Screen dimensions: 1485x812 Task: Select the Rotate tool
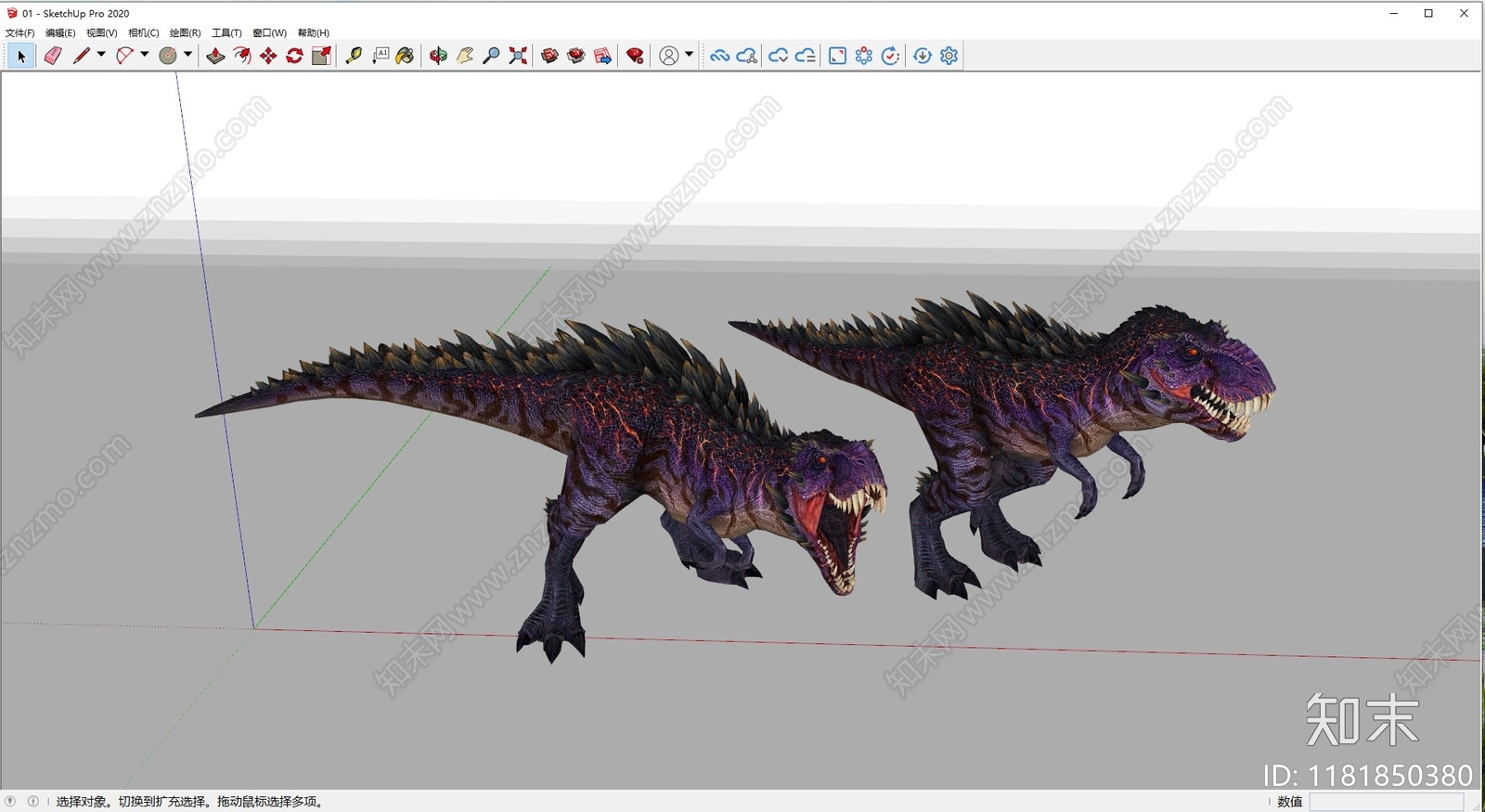(x=295, y=57)
